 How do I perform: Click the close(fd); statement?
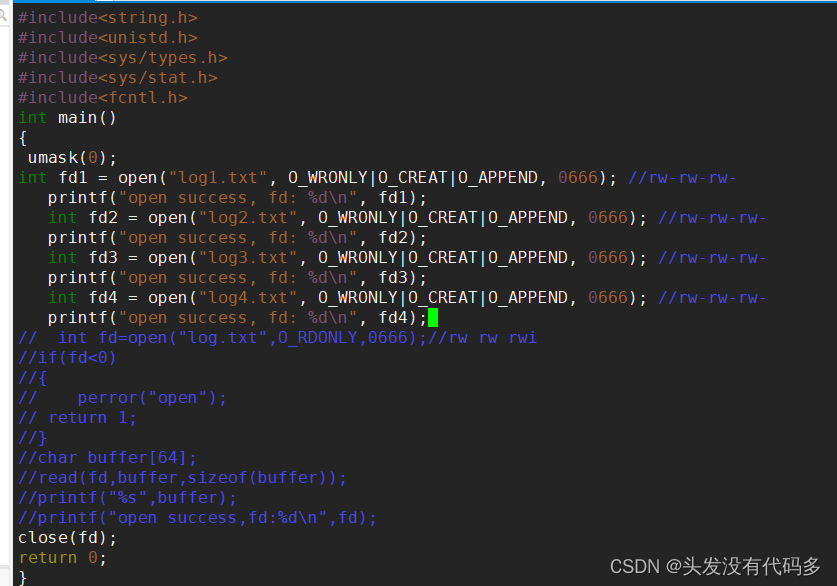[67, 538]
